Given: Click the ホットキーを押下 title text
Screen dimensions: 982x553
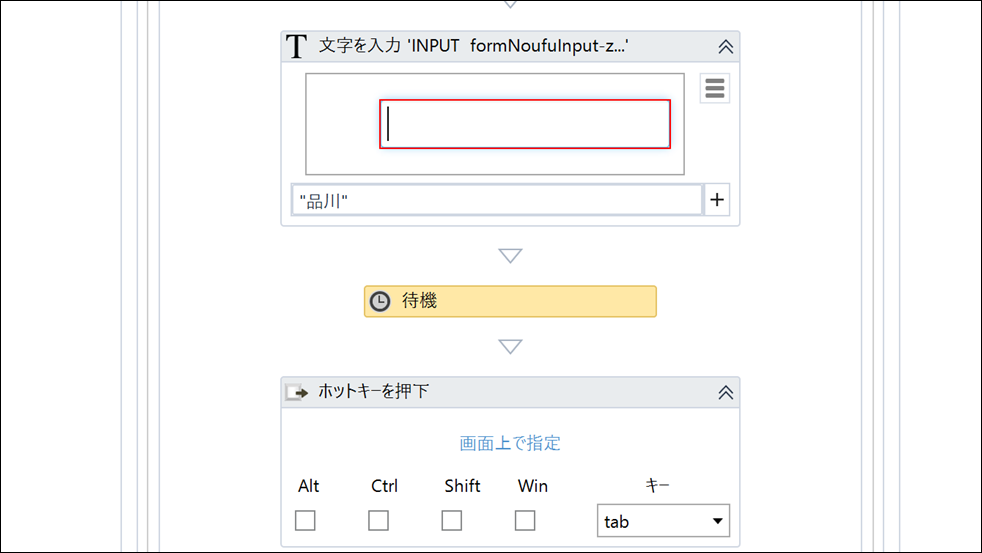Looking at the screenshot, I should (373, 391).
